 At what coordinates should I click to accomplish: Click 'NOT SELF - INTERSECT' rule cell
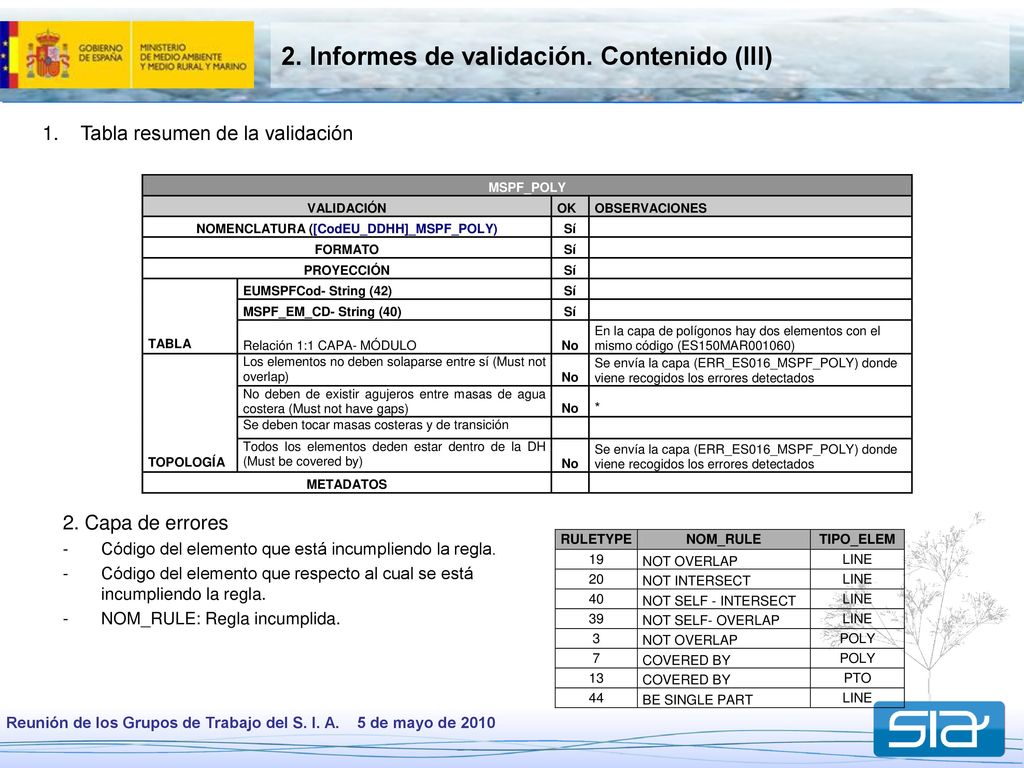(x=724, y=600)
